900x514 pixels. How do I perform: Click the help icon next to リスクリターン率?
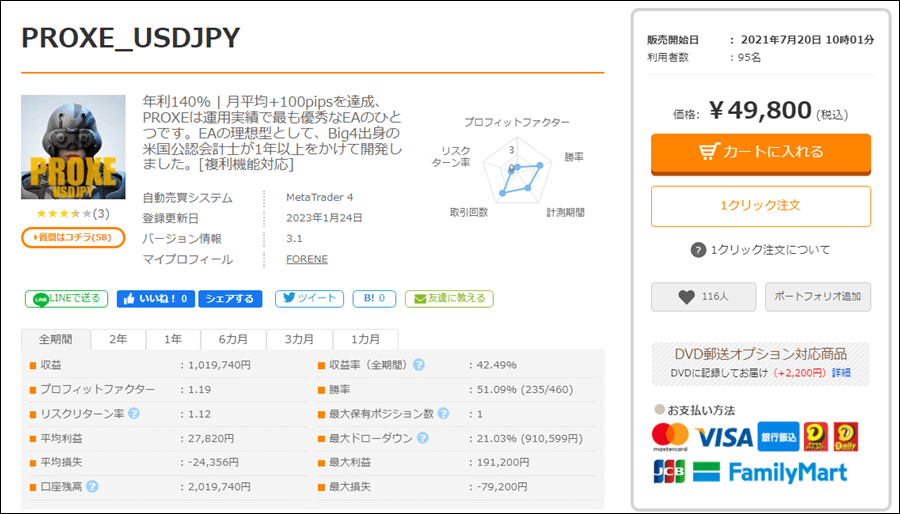point(133,413)
